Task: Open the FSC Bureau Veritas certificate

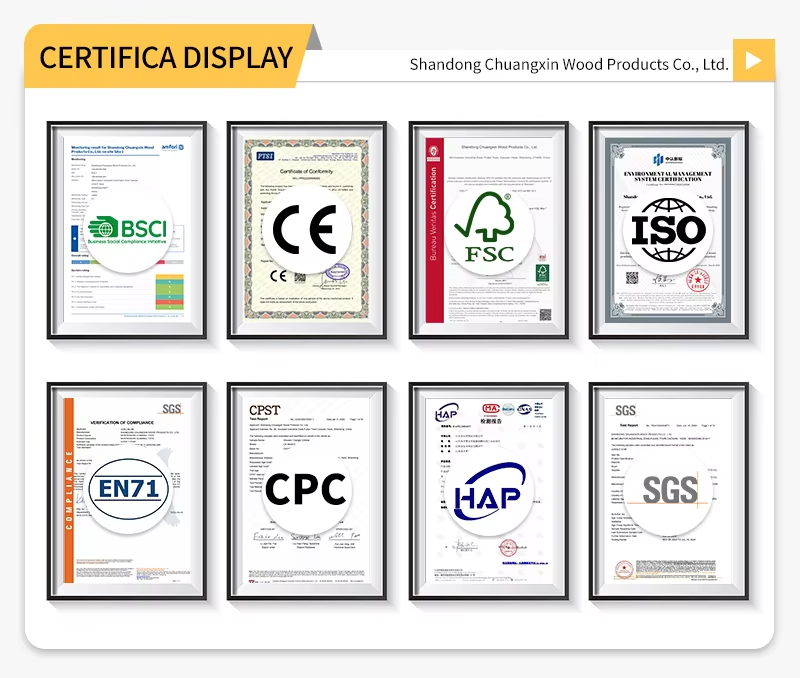Action: 489,230
